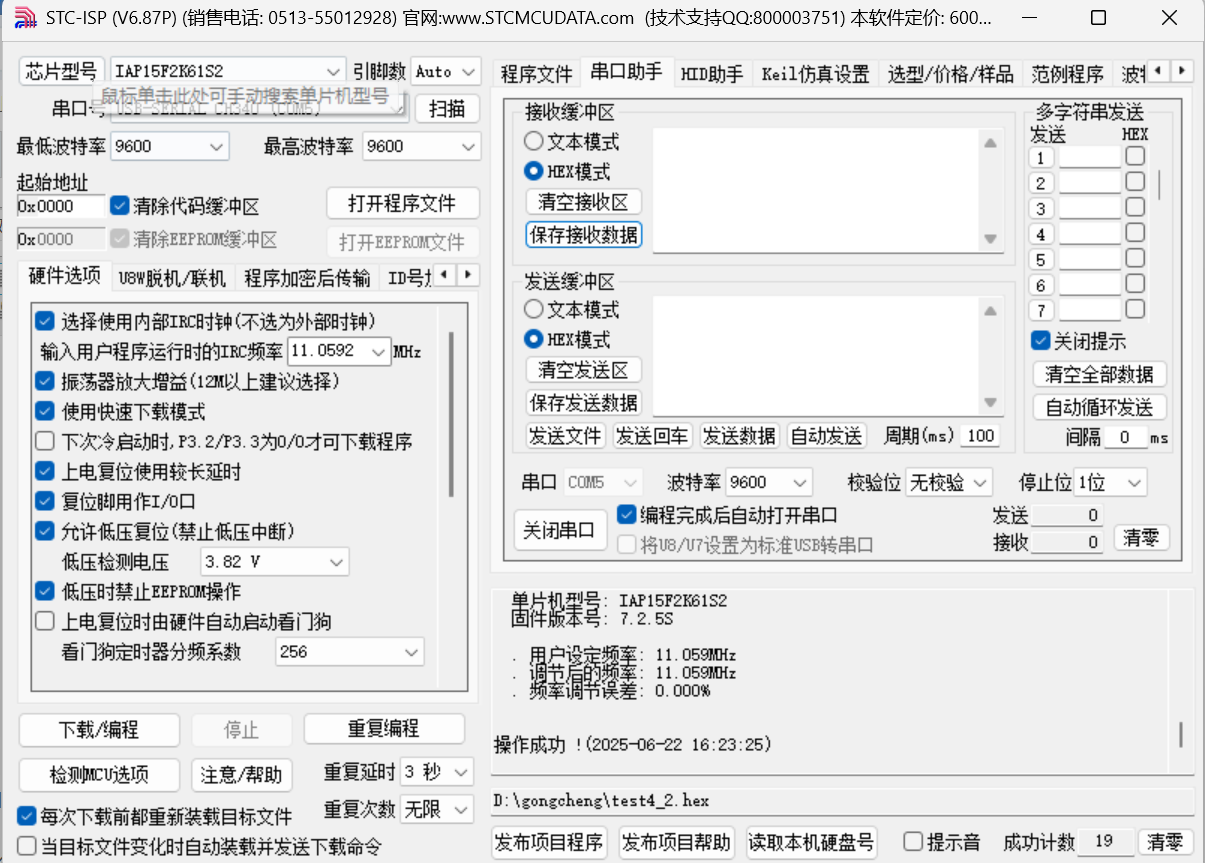The image size is (1205, 863).
Task: Expand 看门狗定时器分频系数 dropdown
Action: point(350,651)
